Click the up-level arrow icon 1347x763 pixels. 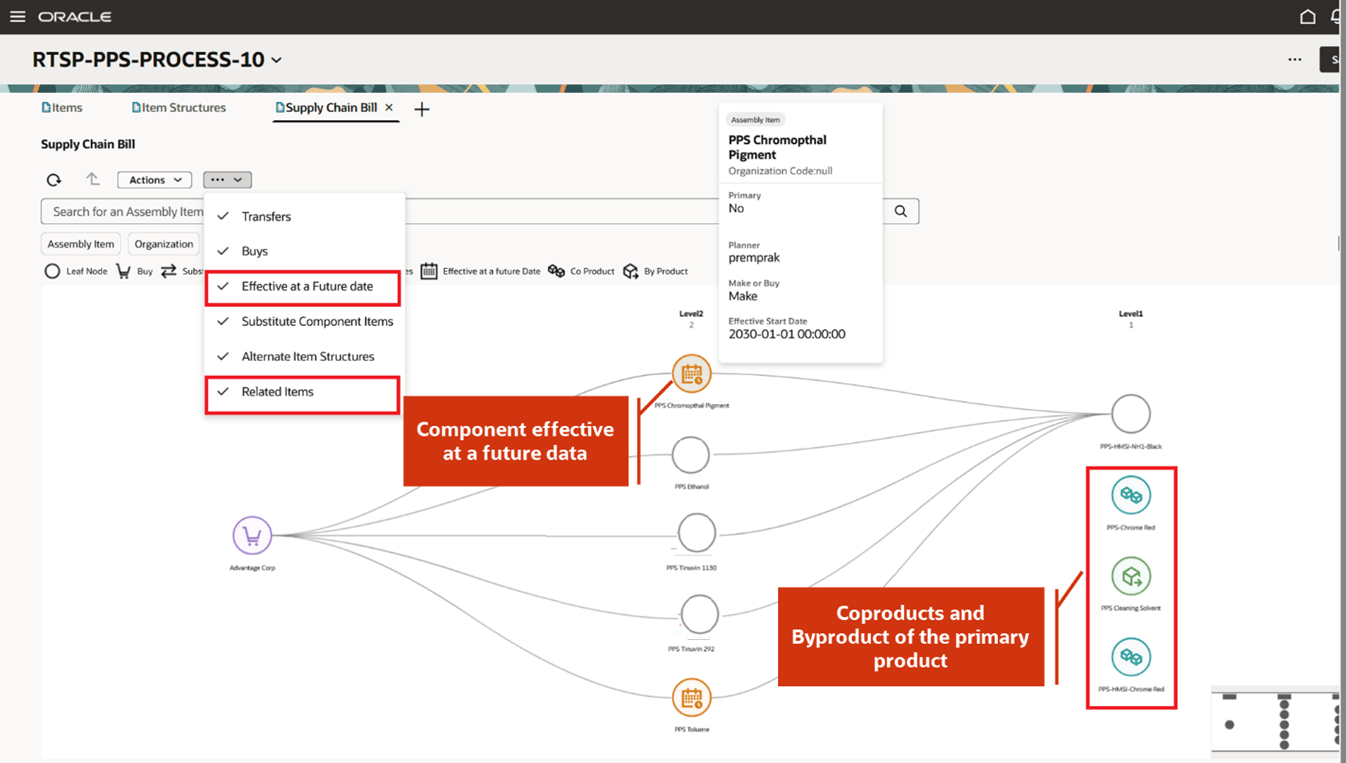[92, 179]
